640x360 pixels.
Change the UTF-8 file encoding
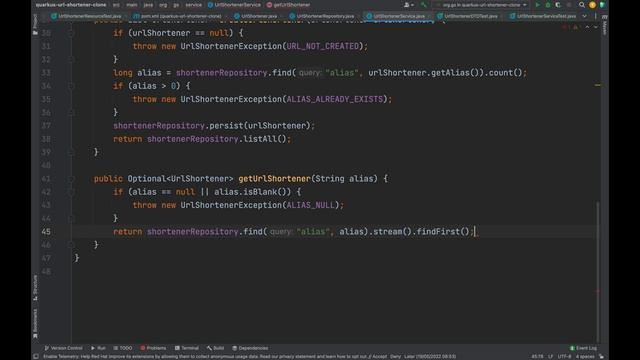(564, 356)
